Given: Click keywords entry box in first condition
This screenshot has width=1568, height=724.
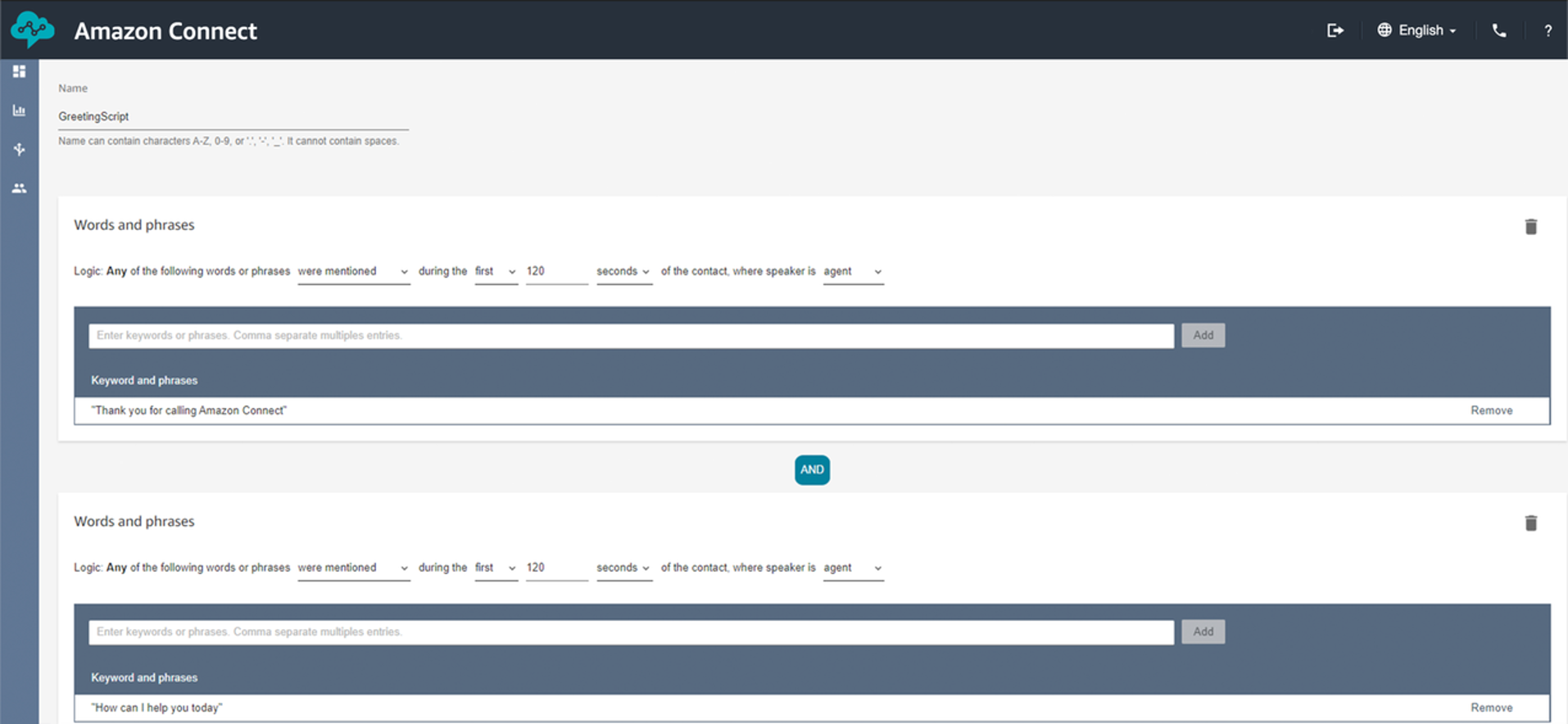Looking at the screenshot, I should [x=631, y=336].
